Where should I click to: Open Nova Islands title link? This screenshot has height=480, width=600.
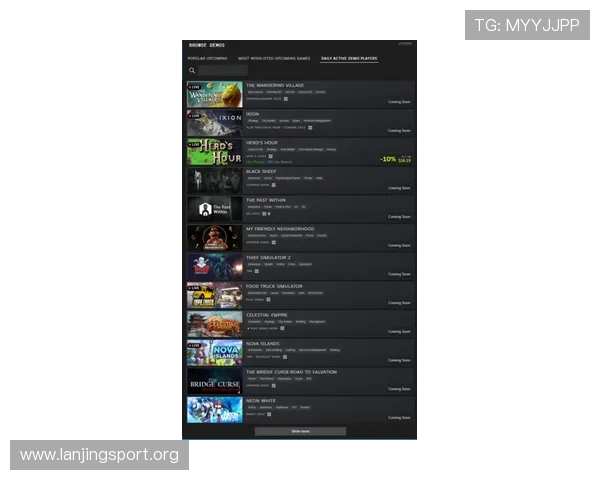click(262, 344)
